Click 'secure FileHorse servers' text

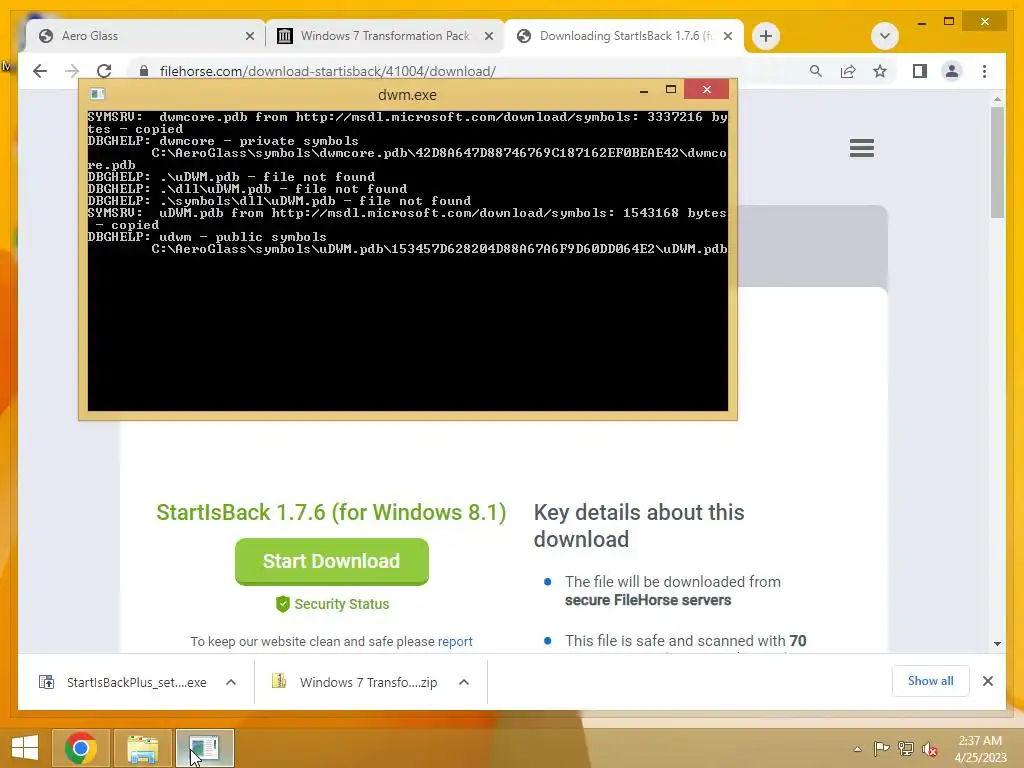click(x=648, y=600)
